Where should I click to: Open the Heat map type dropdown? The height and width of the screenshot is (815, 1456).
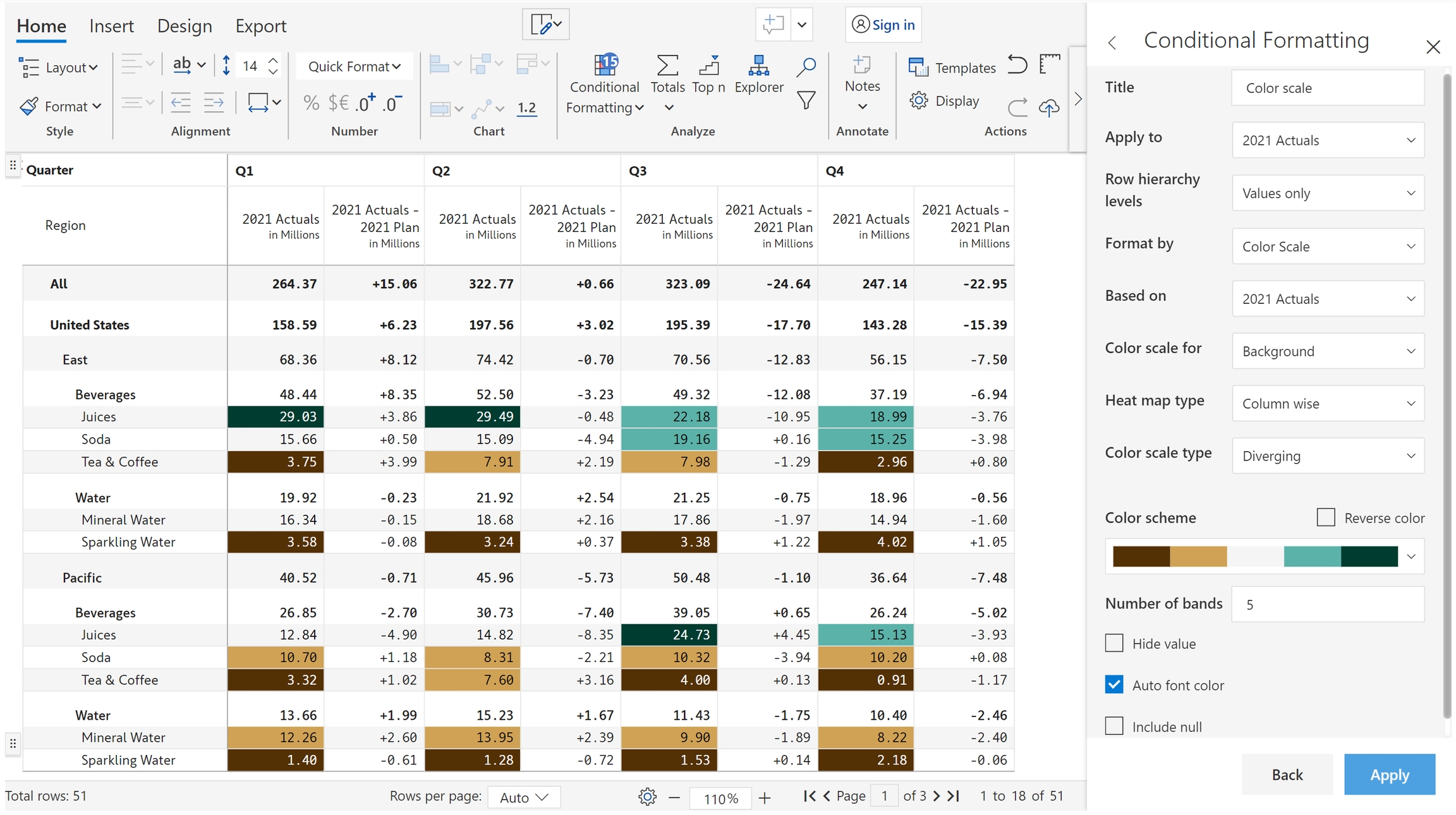(1328, 403)
